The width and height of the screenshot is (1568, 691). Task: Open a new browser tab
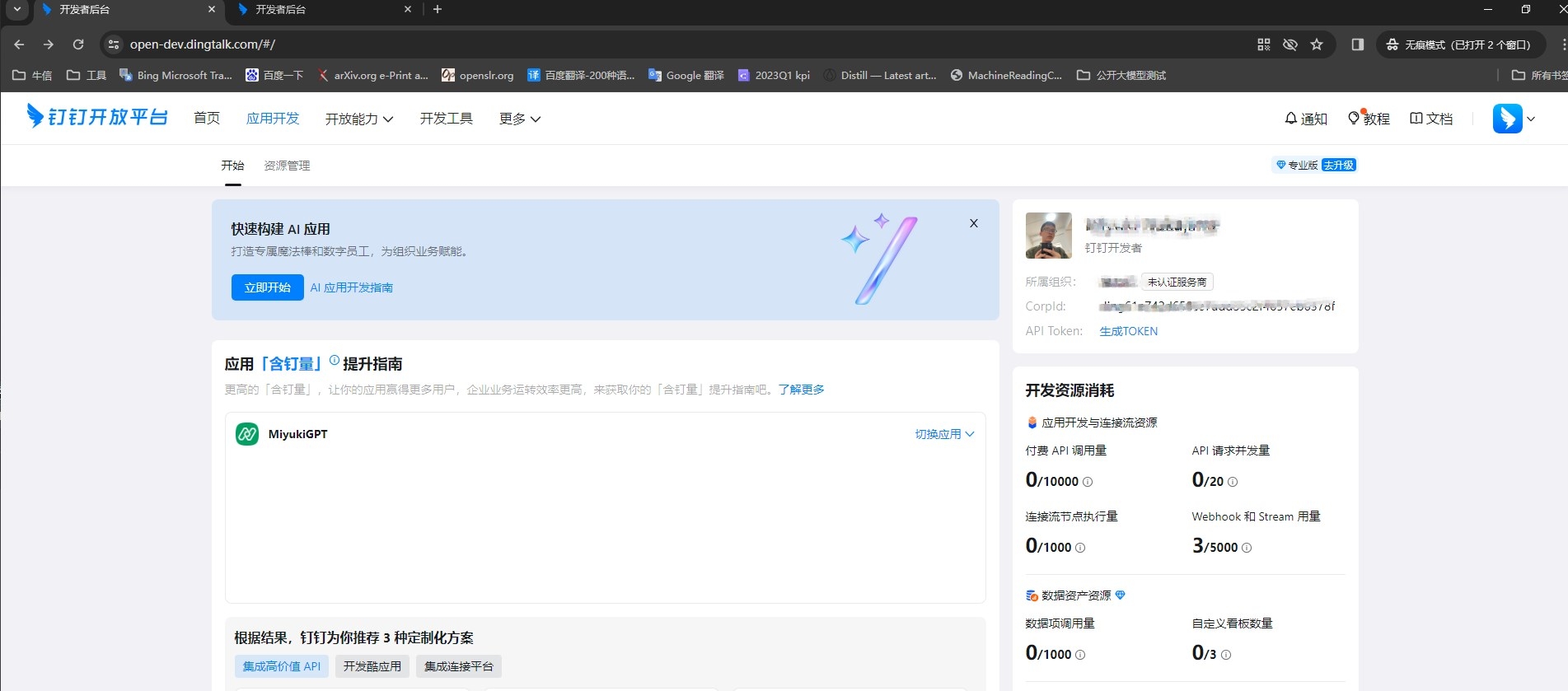coord(438,9)
